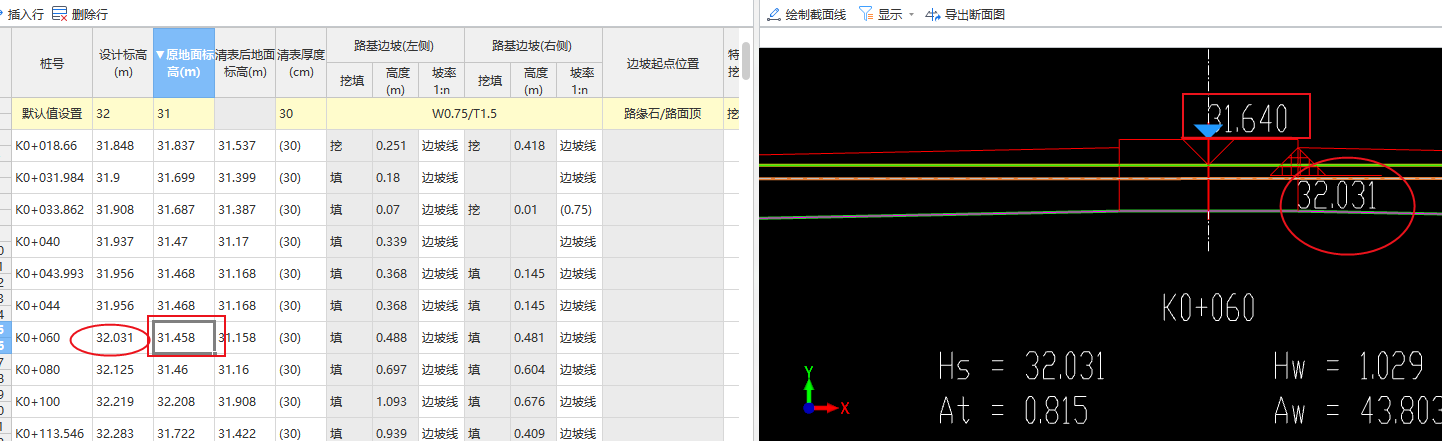Click the 路基边坡(左侧) header
Screen dimensions: 1442x441
pyautogui.click(x=395, y=46)
